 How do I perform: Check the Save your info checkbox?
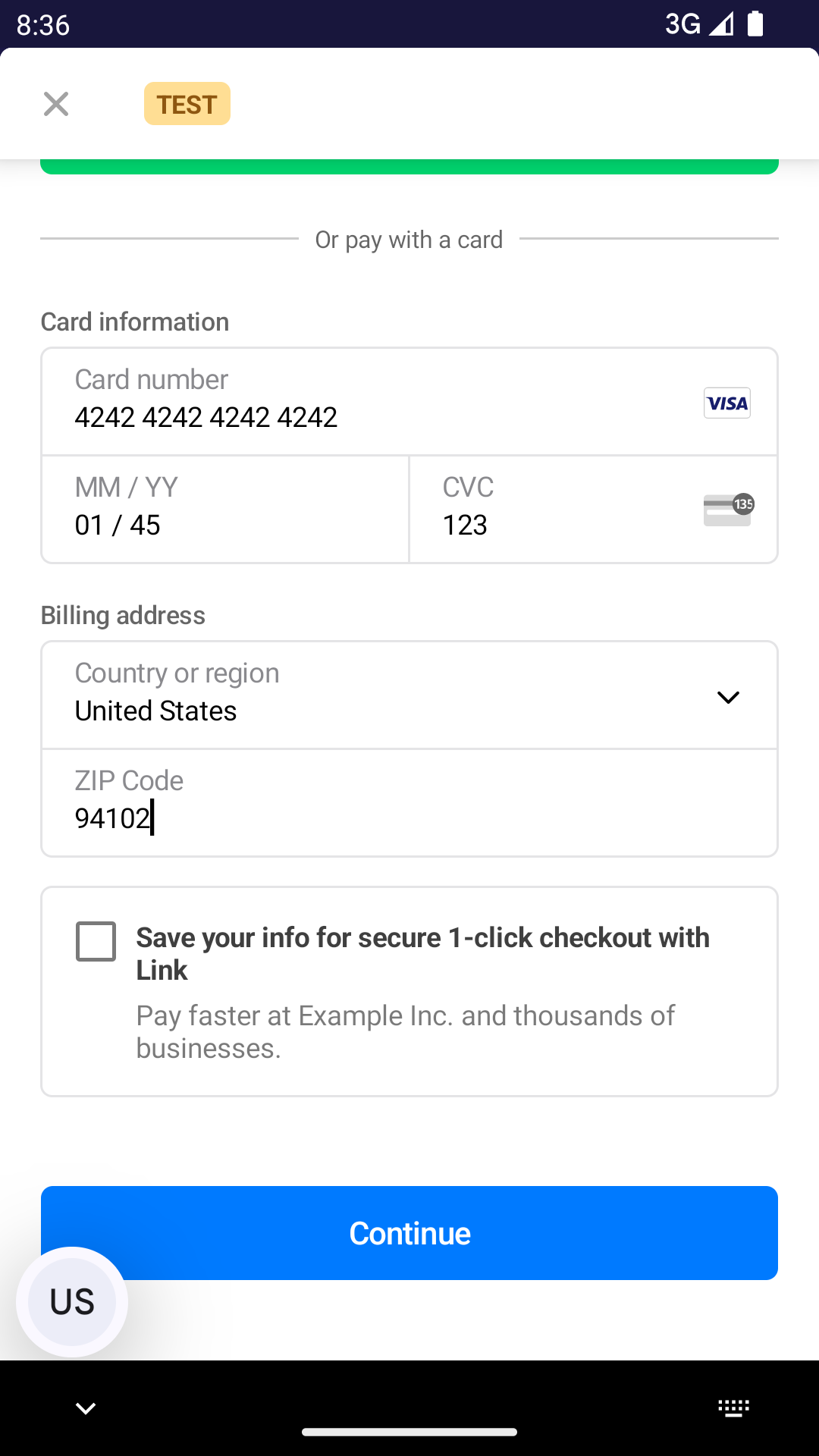(96, 941)
